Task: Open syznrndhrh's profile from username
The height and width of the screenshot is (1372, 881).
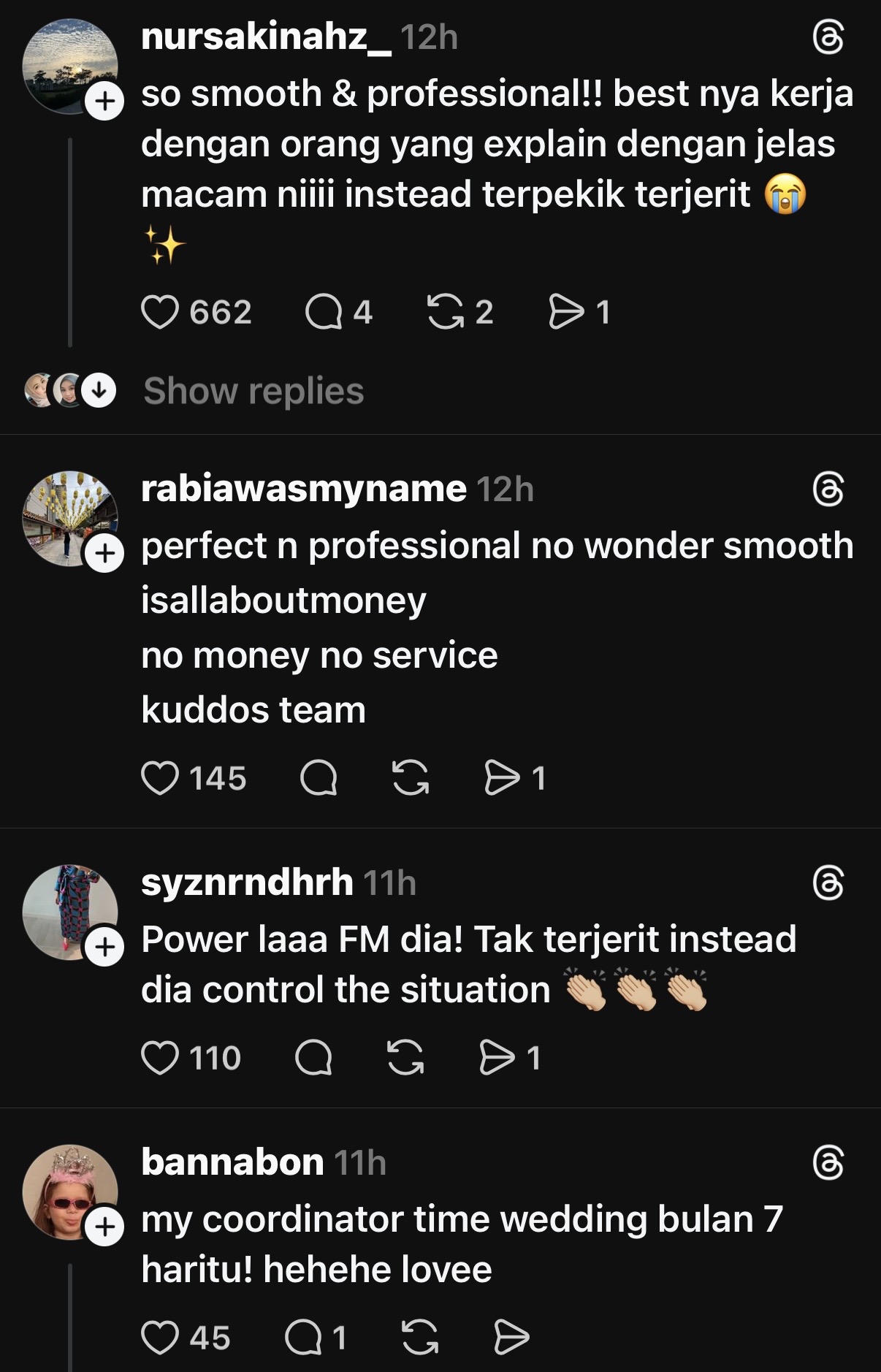Action: (247, 883)
